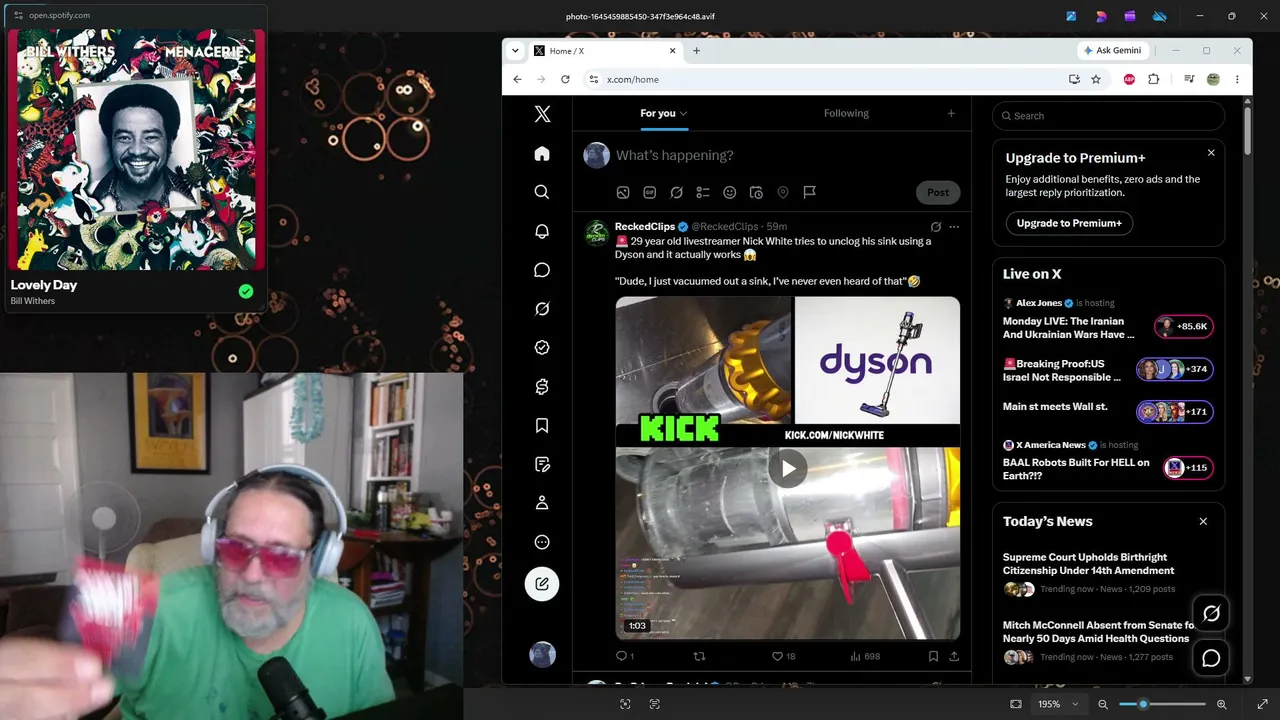The height and width of the screenshot is (720, 1280).
Task: Open chat bubble icon in X sidebar
Action: pyautogui.click(x=542, y=270)
